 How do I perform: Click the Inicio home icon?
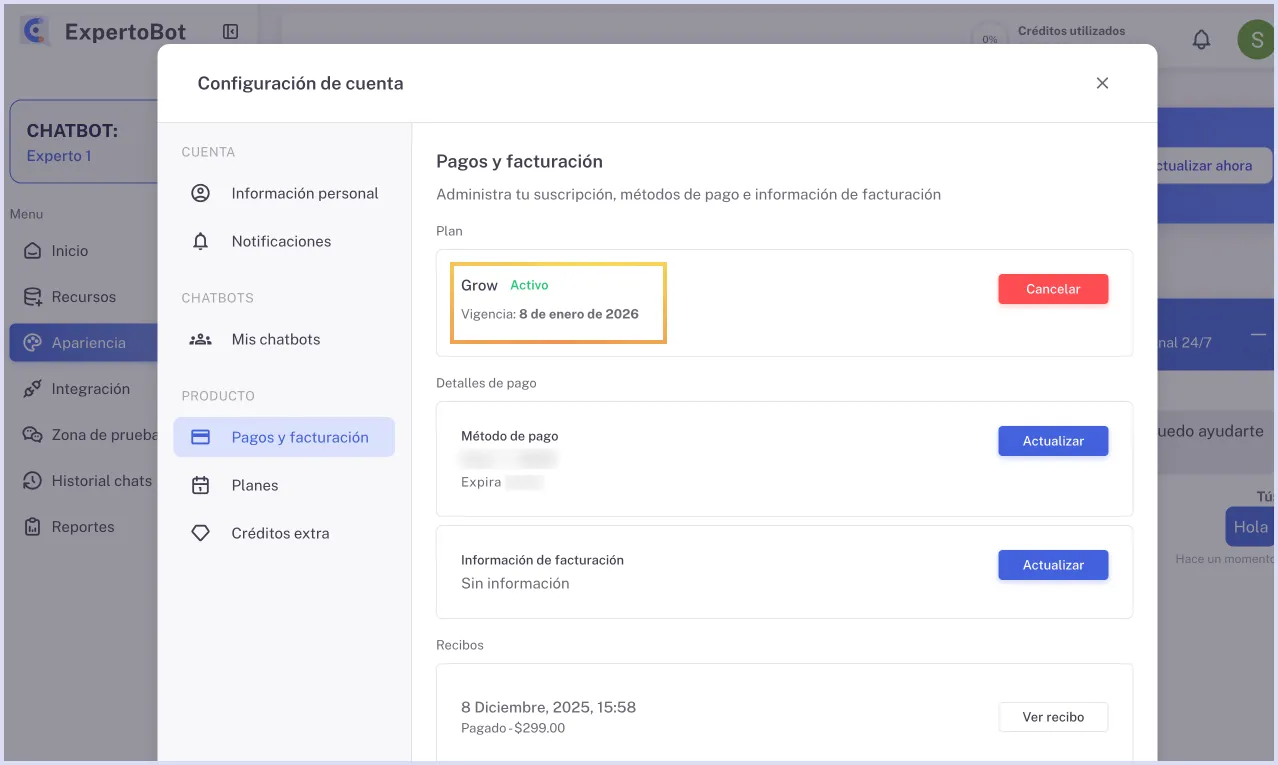33,251
